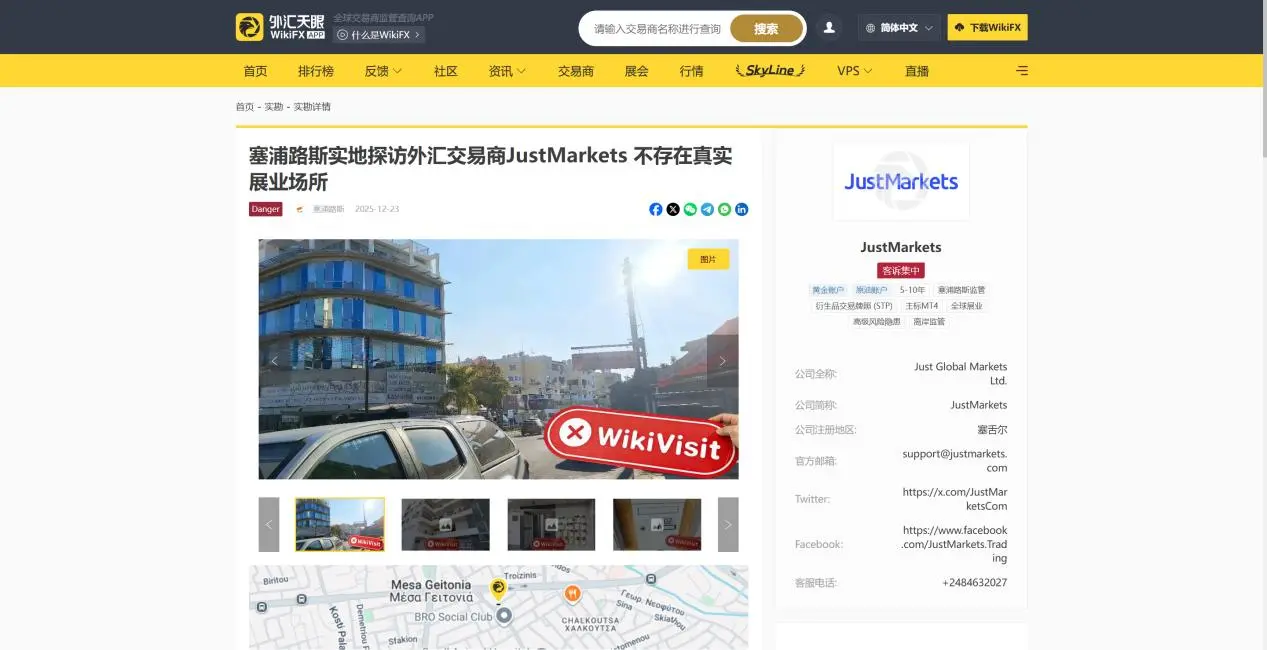The width and height of the screenshot is (1267, 650).
Task: Open the 排行榜 rankings menu item
Action: [316, 71]
